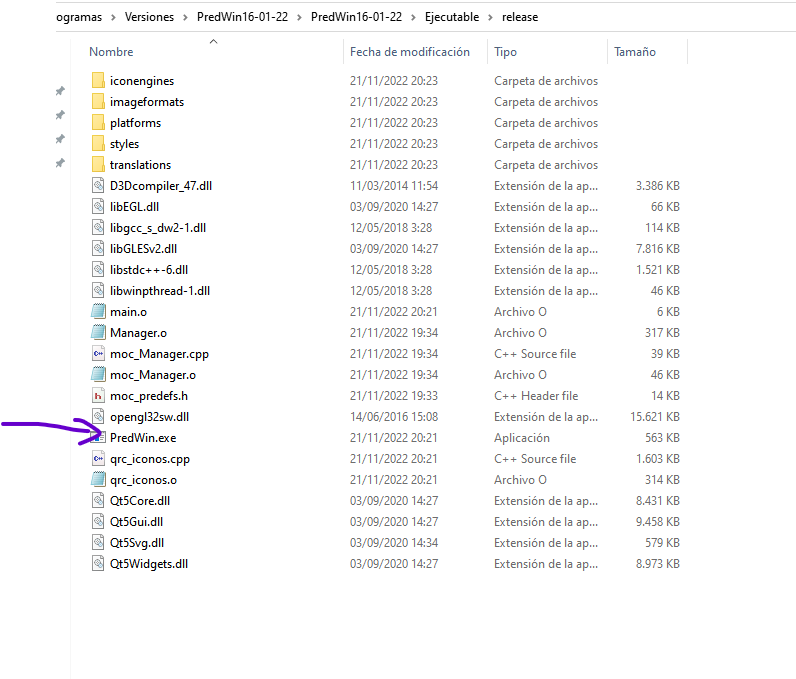Select the iconengines folder icon
The image size is (796, 679).
click(98, 81)
